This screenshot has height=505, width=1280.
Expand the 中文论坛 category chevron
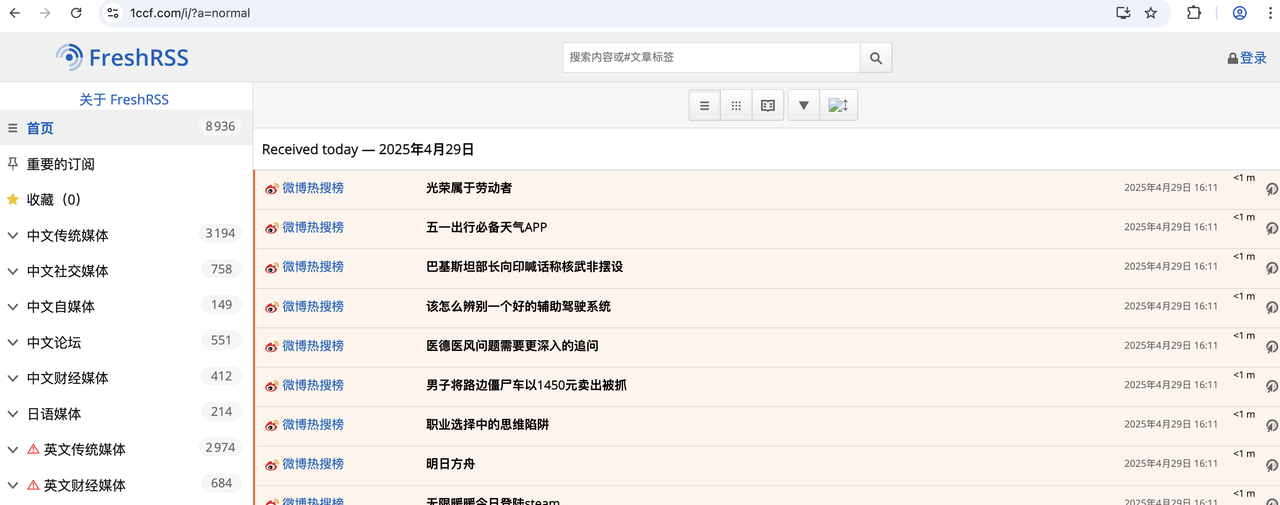(x=13, y=343)
